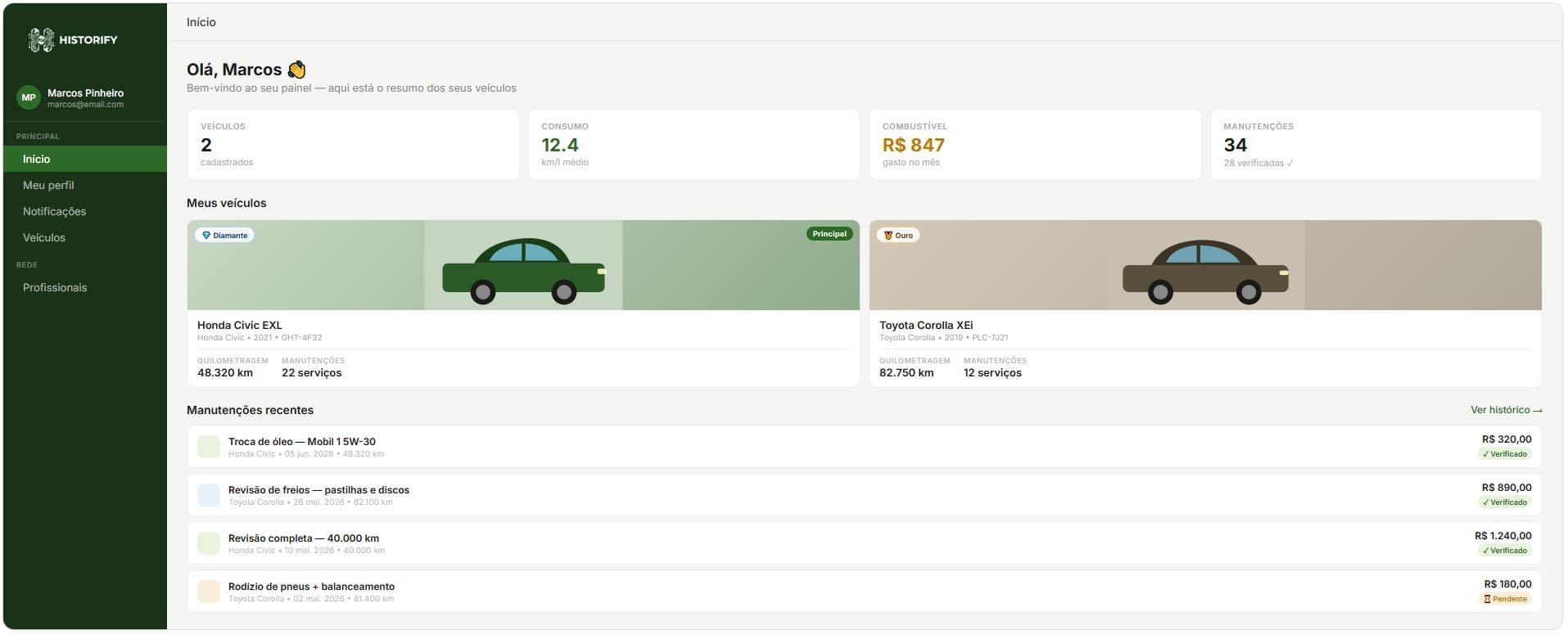Go to Início in the sidebar
Viewport: 1568px width, 635px height.
85,159
